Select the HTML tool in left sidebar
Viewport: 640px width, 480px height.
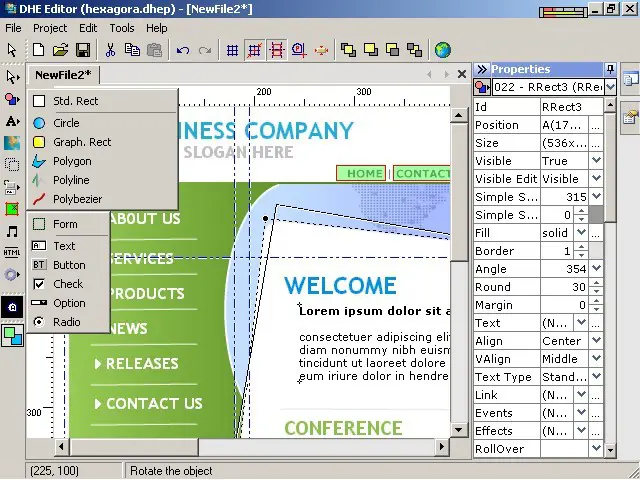(x=12, y=253)
